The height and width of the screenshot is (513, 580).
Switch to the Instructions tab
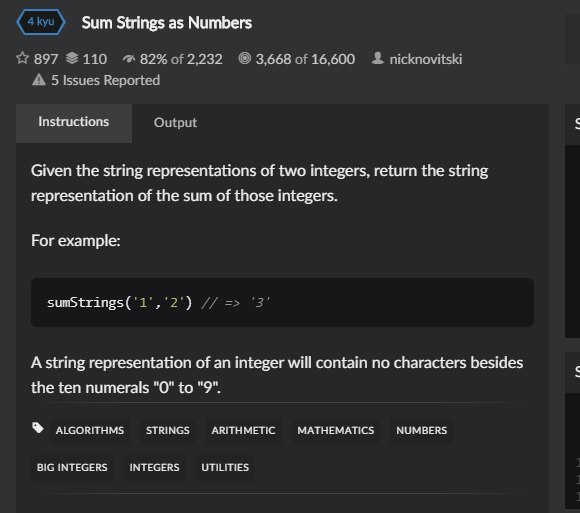point(74,122)
